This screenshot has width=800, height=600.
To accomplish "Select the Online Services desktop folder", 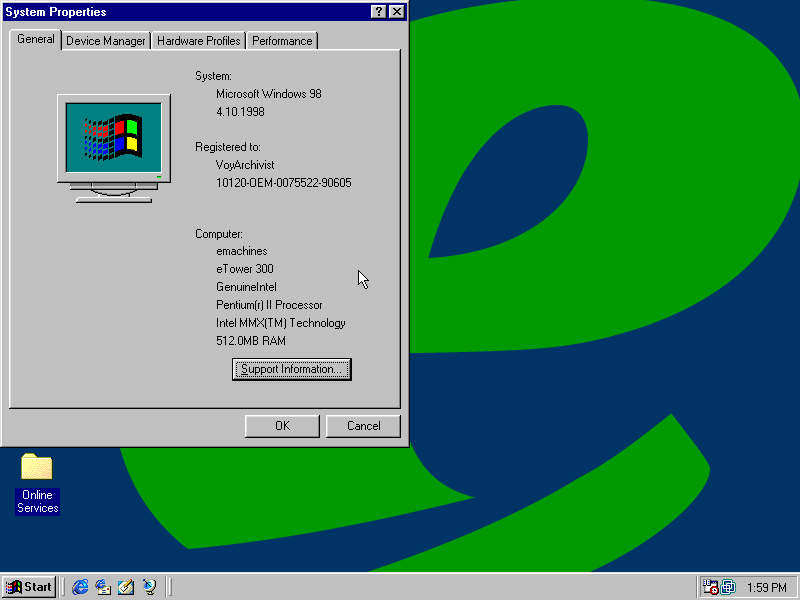I will pos(37,482).
